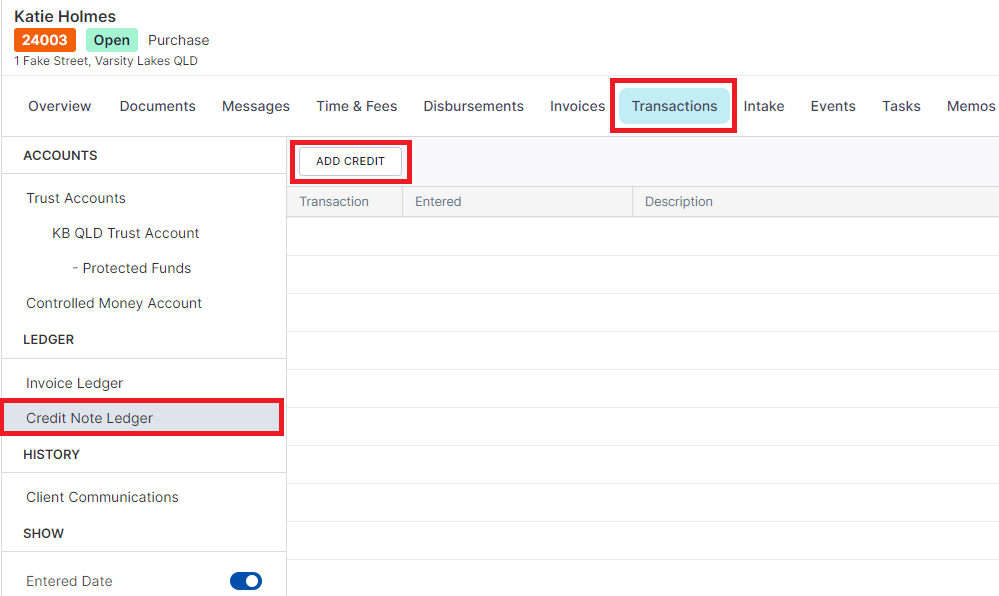Click the ADD CREDIT button
The image size is (999, 596).
tap(350, 161)
